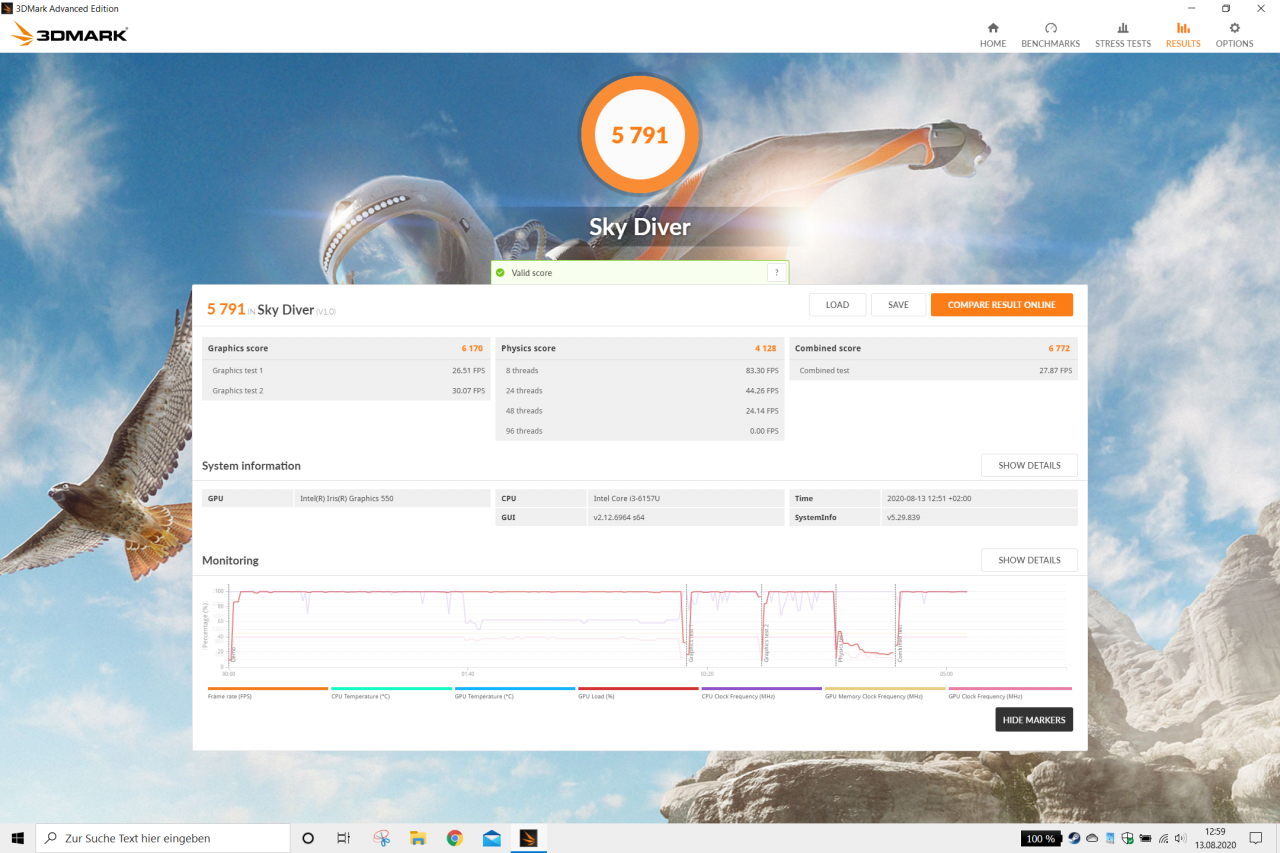The image size is (1280, 853).
Task: Click the Physics score value 4 128
Action: coord(765,348)
